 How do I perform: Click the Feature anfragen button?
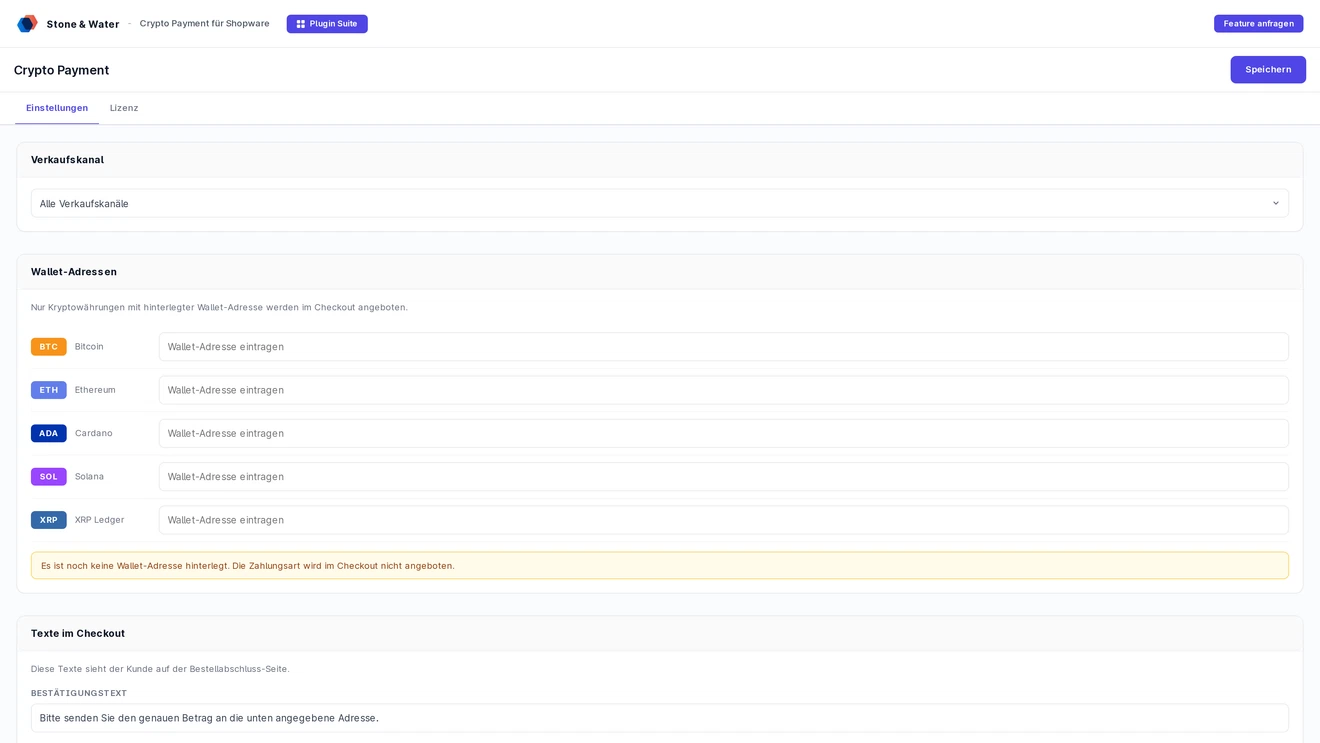(1258, 24)
